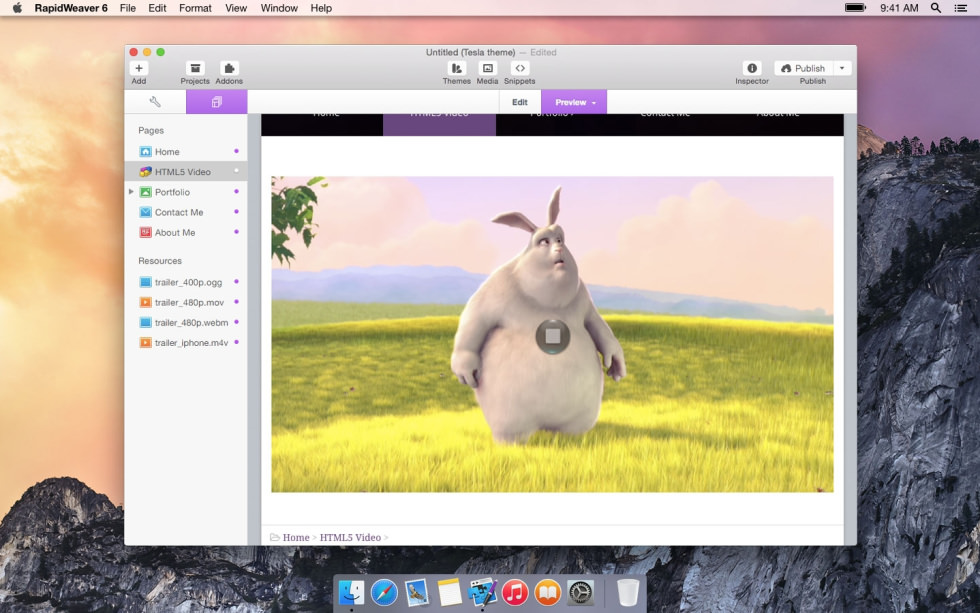This screenshot has width=980, height=613.
Task: Click the About Me page icon
Action: pos(145,232)
